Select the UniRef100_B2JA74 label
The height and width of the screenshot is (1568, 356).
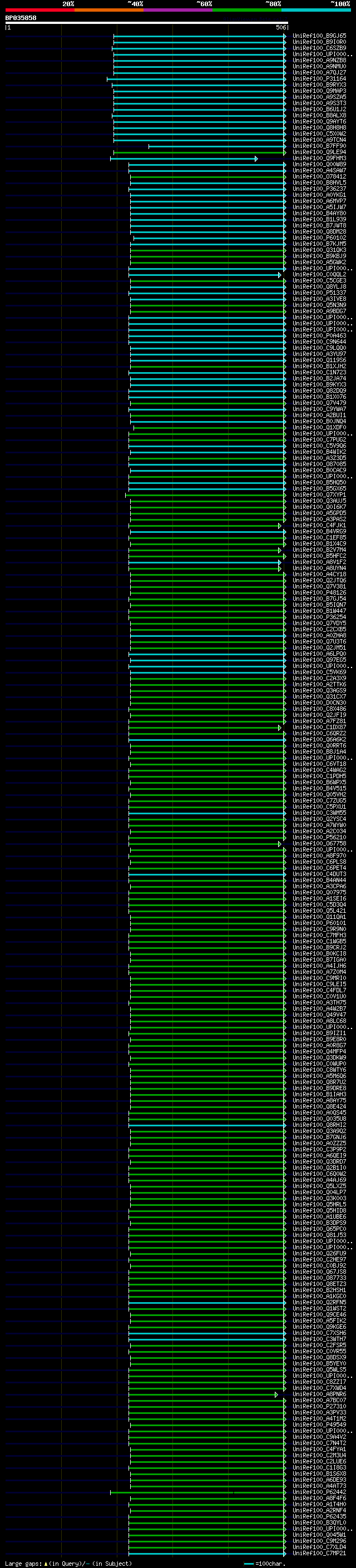tap(319, 379)
